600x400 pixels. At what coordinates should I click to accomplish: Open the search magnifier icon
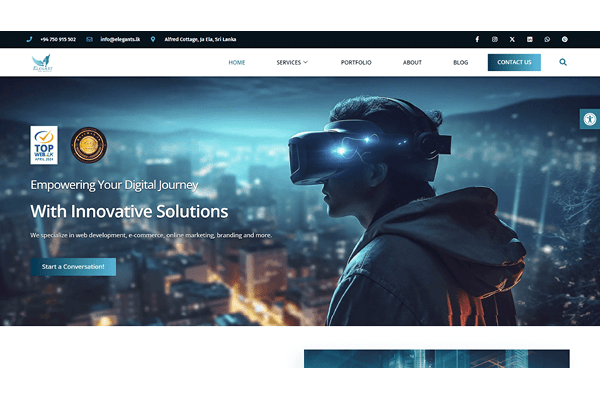point(563,62)
